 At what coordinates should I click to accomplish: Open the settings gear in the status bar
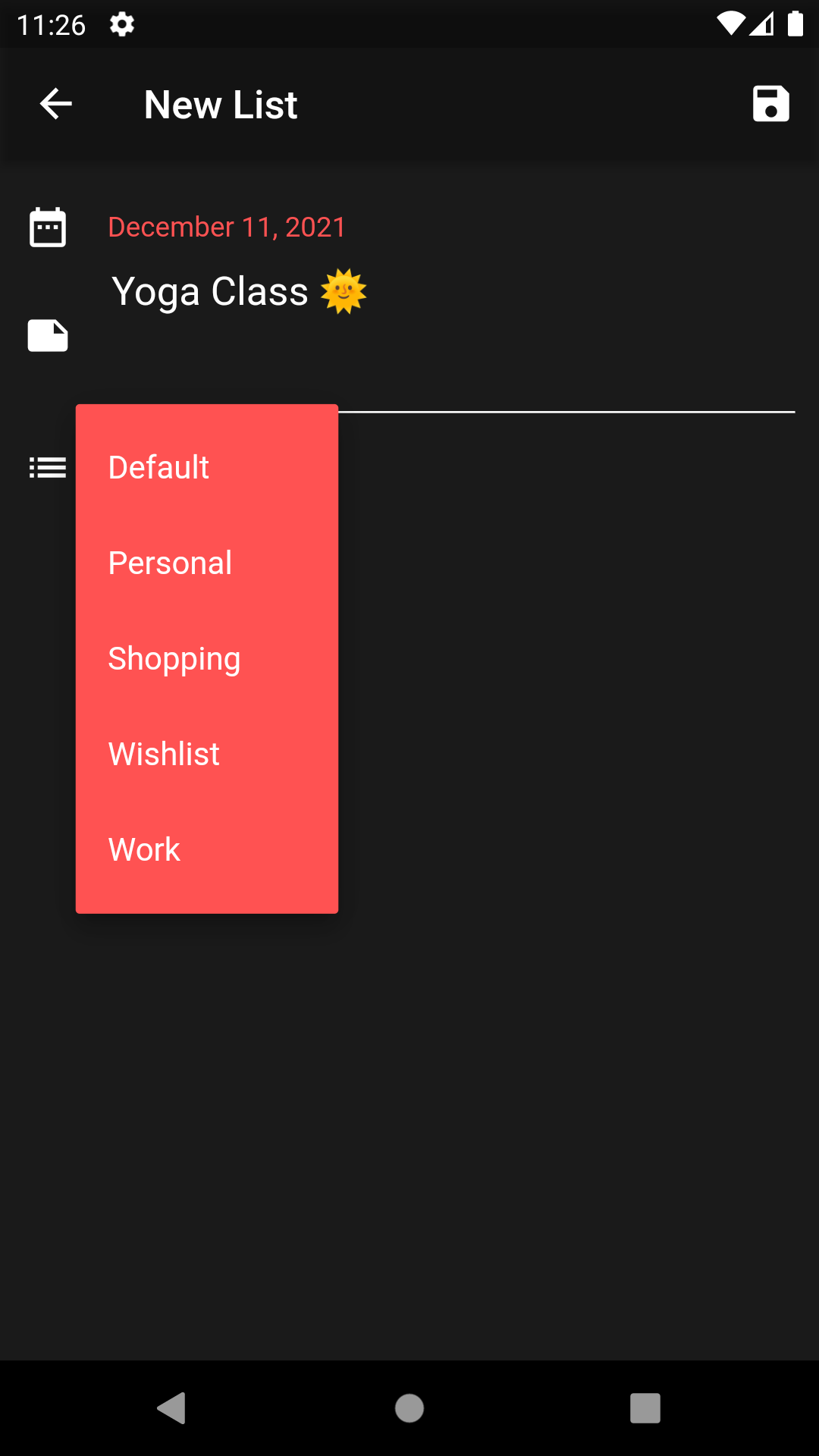pos(124,24)
